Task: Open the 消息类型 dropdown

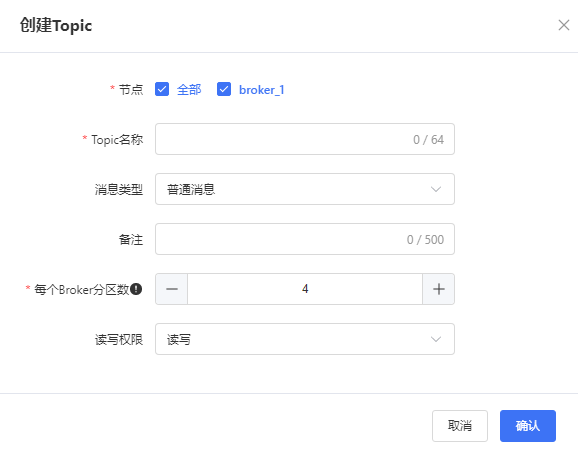Action: coord(305,189)
